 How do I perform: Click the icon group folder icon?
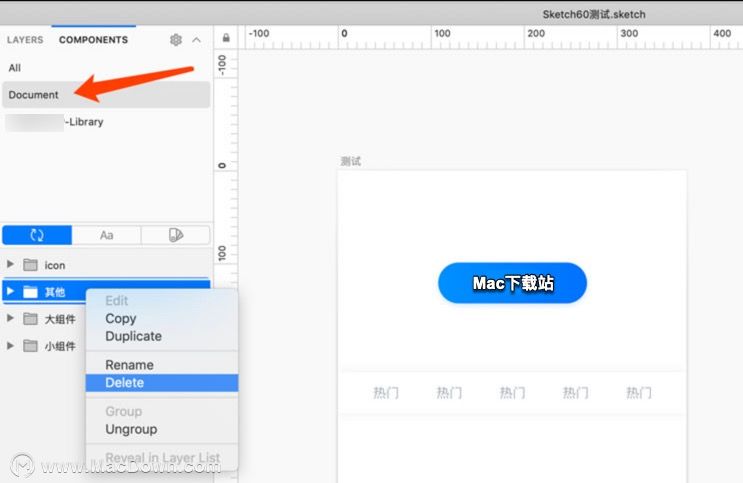tap(30, 265)
